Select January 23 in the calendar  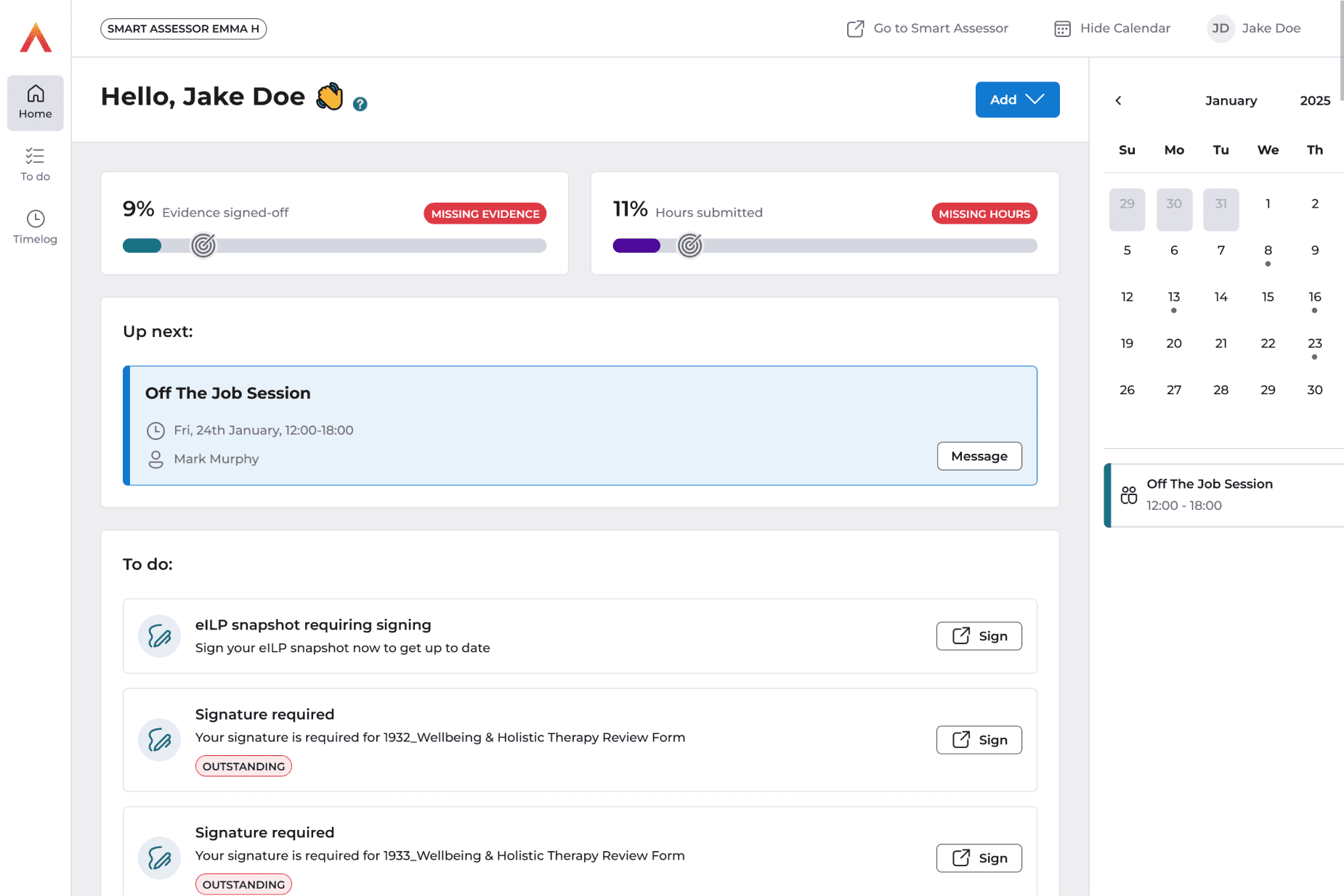point(1314,343)
